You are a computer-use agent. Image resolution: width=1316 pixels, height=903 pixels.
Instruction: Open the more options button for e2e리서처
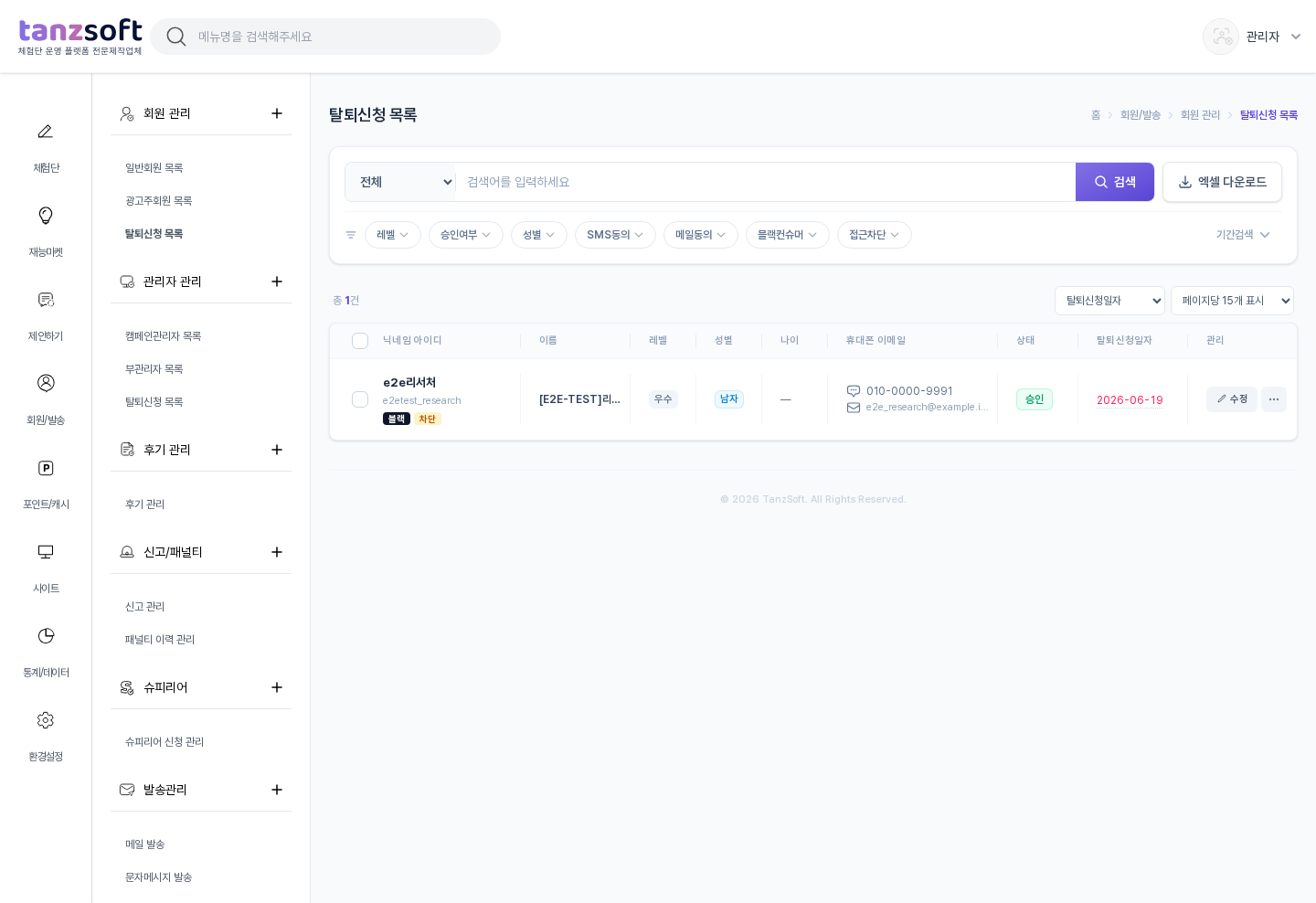1274,399
